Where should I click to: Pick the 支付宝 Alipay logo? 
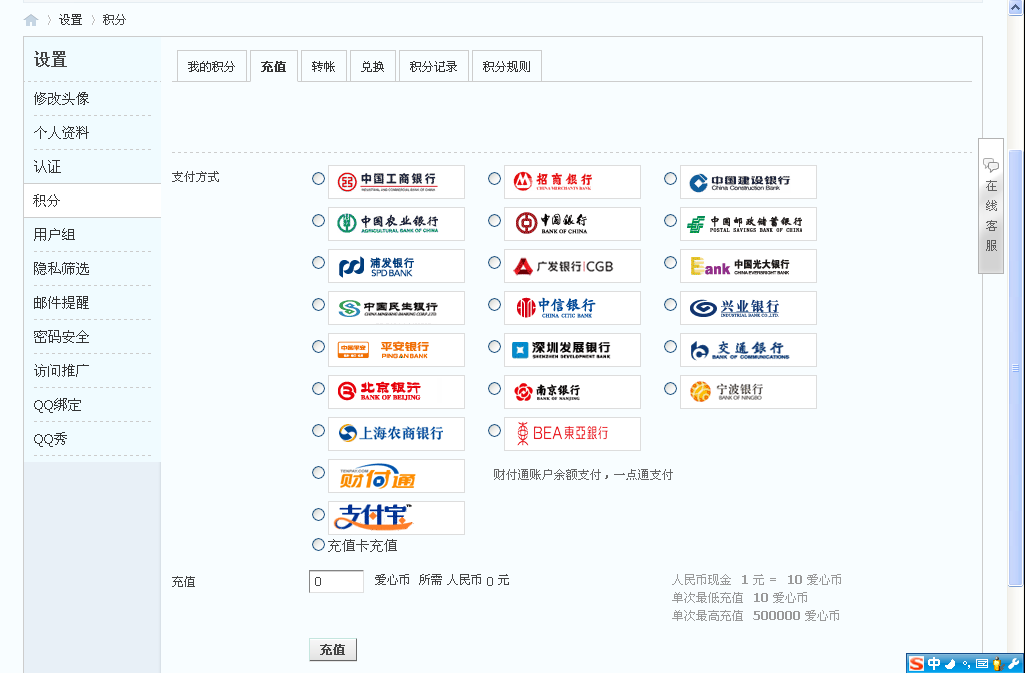pyautogui.click(x=396, y=517)
